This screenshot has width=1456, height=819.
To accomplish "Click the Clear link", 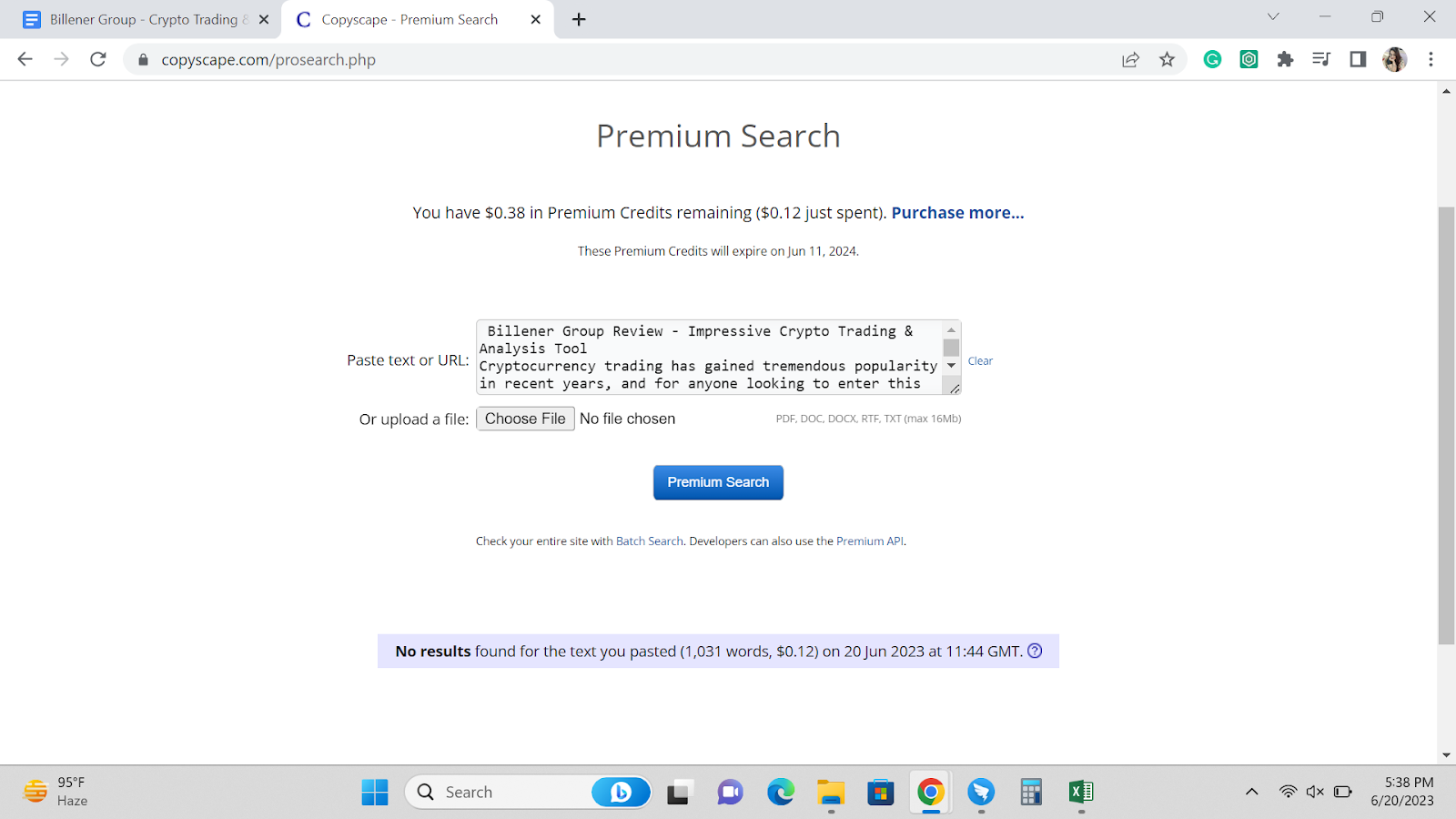I will (x=980, y=361).
